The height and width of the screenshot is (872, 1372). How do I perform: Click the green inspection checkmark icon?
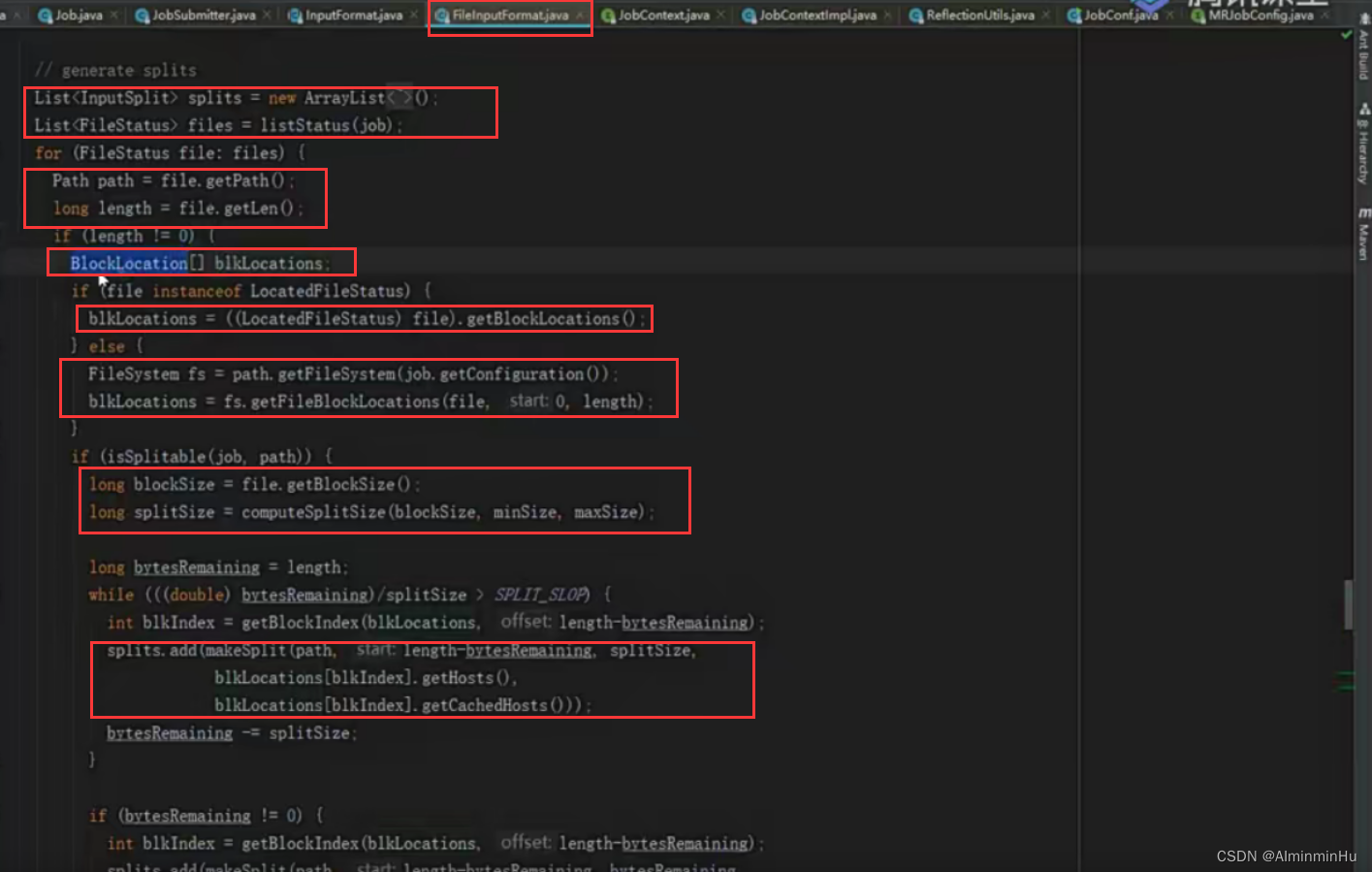[x=1346, y=35]
